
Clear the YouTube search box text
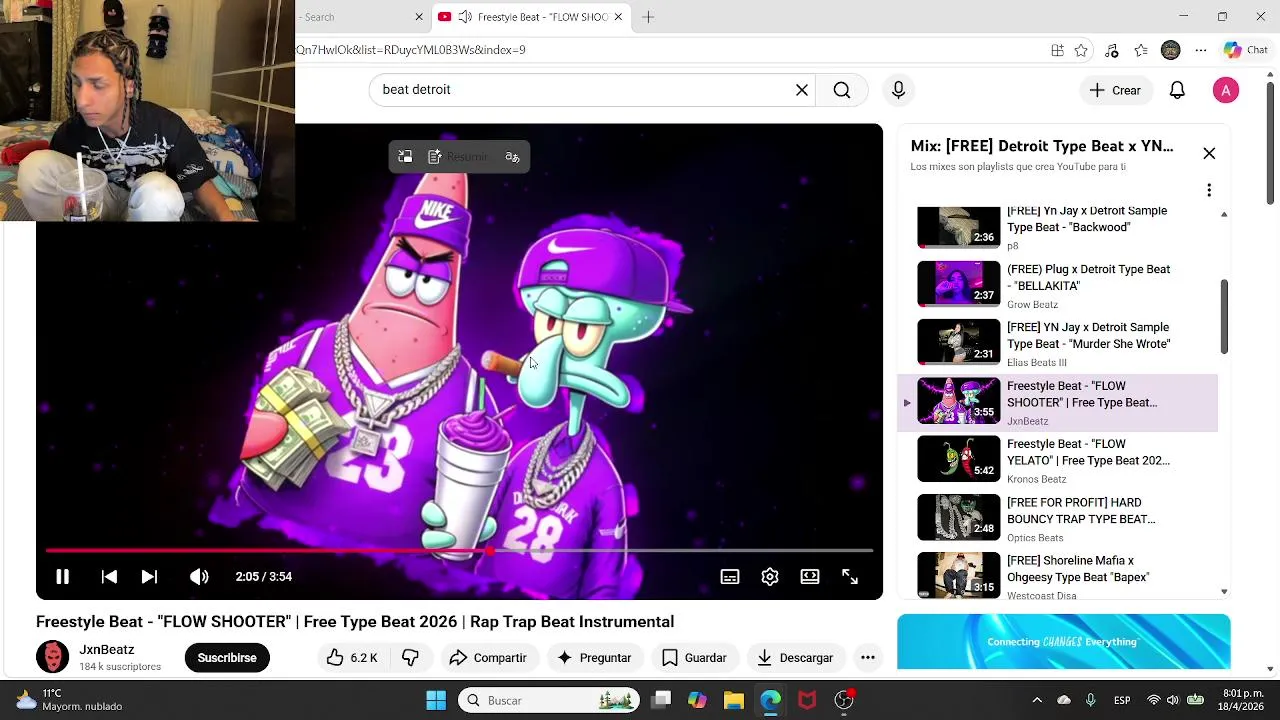802,90
